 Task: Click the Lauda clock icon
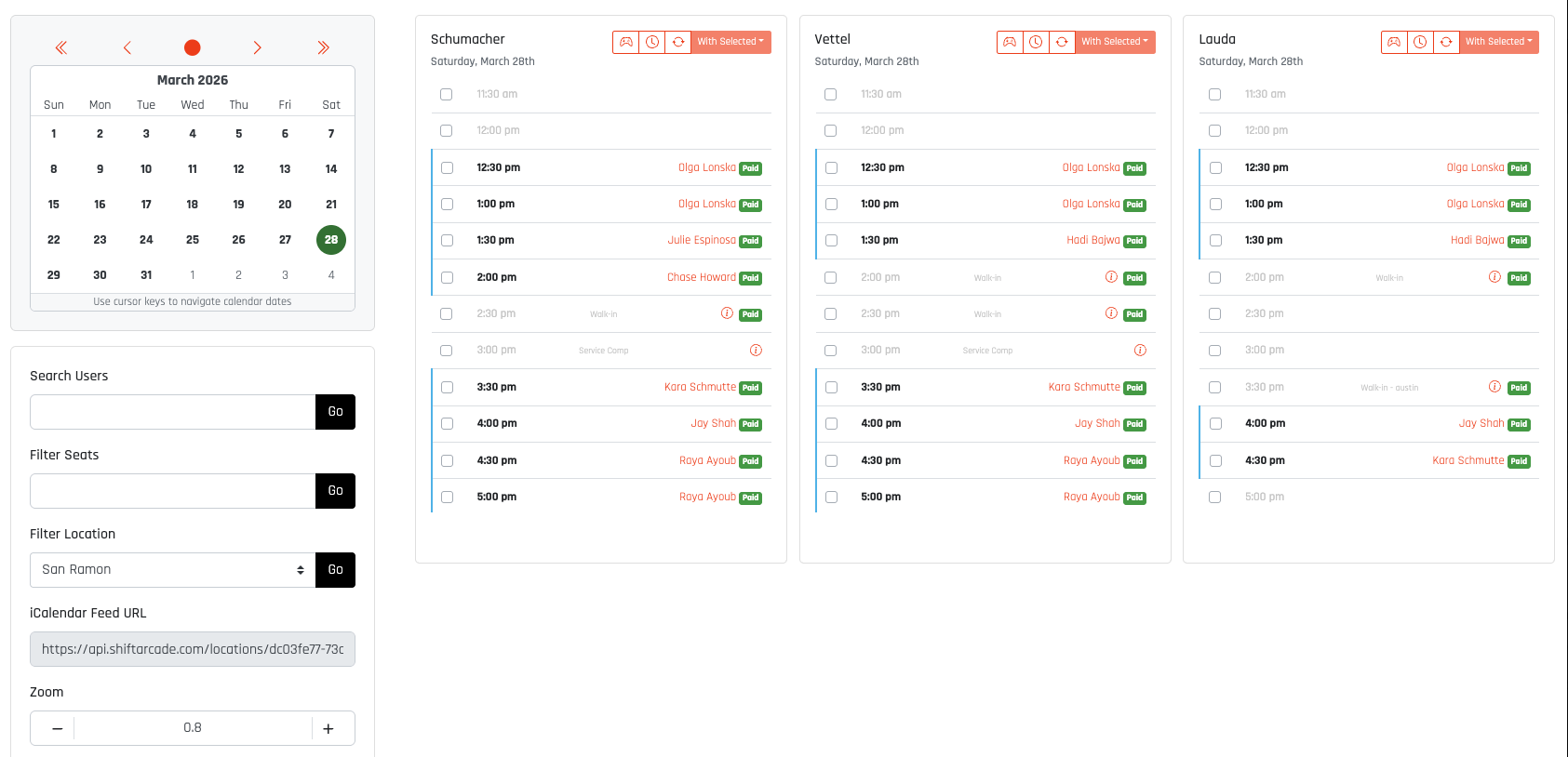point(1420,42)
